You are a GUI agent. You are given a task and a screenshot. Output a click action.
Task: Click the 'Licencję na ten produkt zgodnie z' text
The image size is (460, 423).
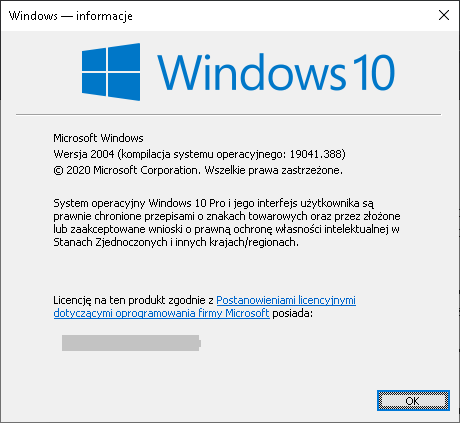click(133, 300)
